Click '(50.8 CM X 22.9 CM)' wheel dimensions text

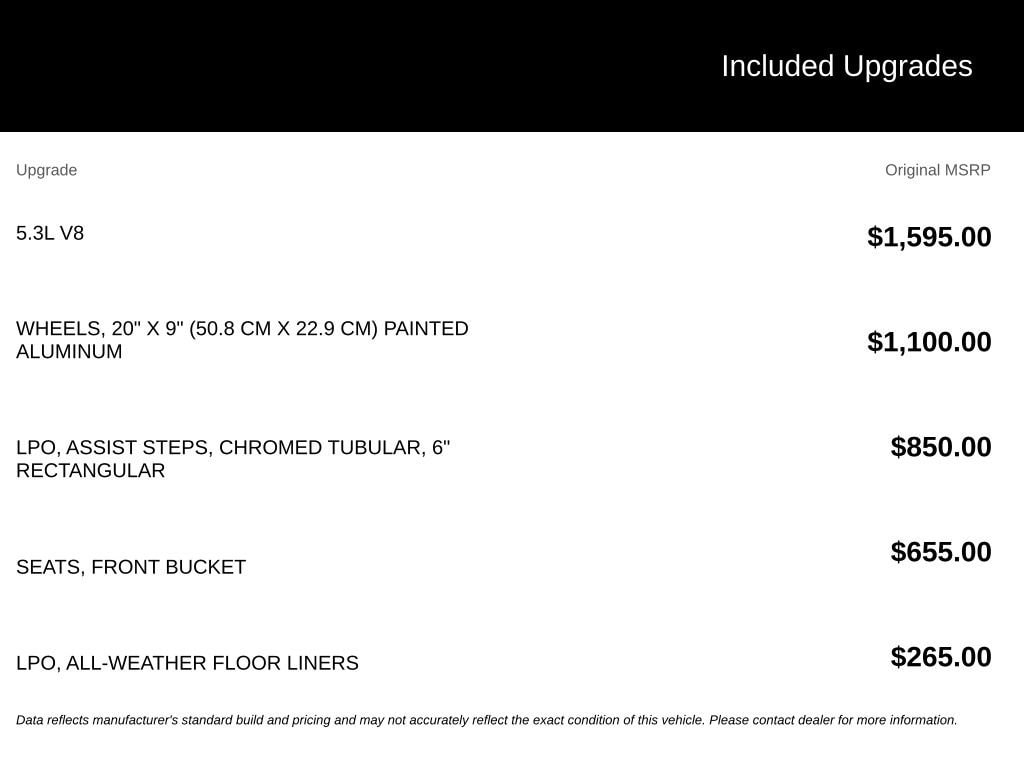point(283,328)
